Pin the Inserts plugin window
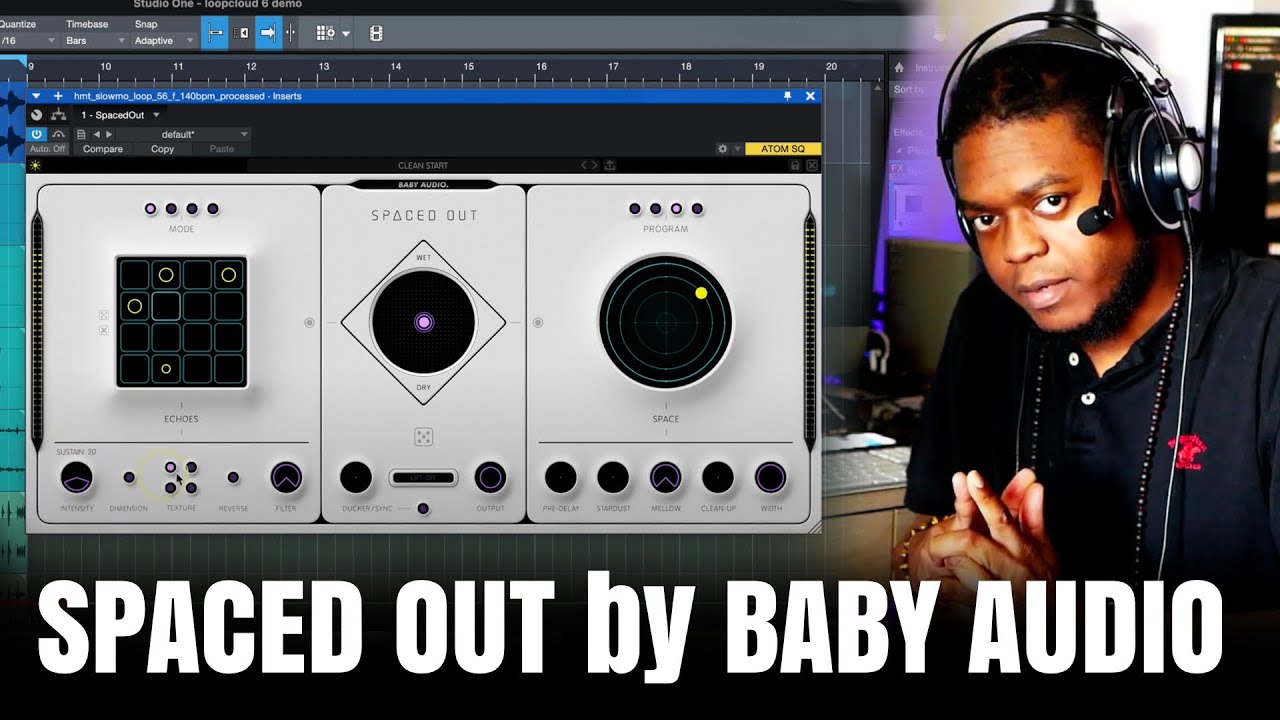 (x=787, y=96)
